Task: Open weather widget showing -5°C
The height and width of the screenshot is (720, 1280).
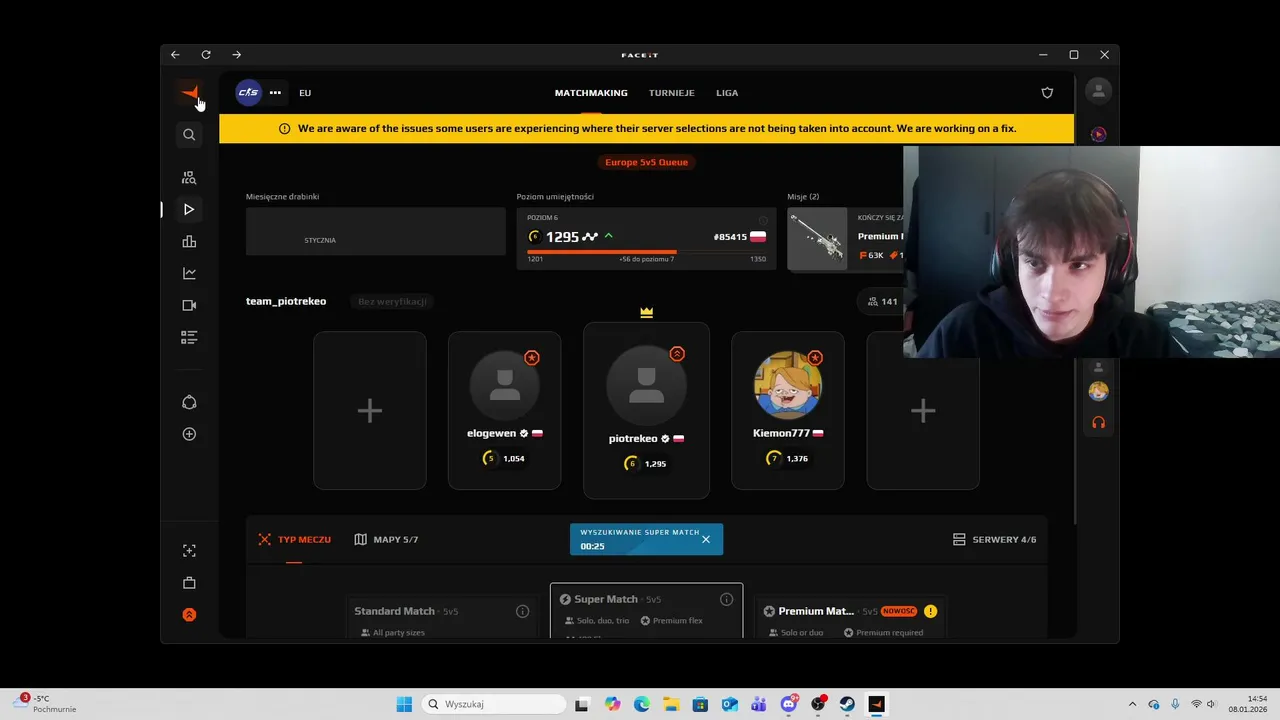Action: pyautogui.click(x=45, y=704)
